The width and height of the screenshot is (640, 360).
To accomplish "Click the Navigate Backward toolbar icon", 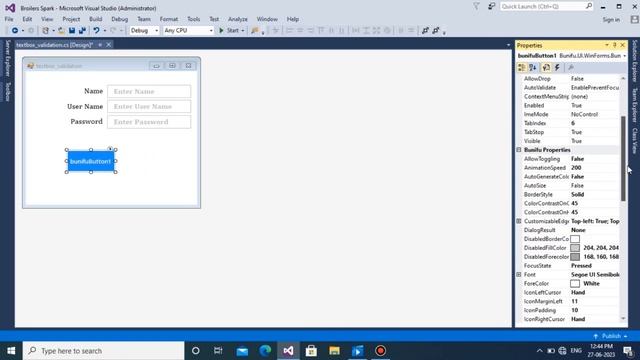I will (x=15, y=31).
